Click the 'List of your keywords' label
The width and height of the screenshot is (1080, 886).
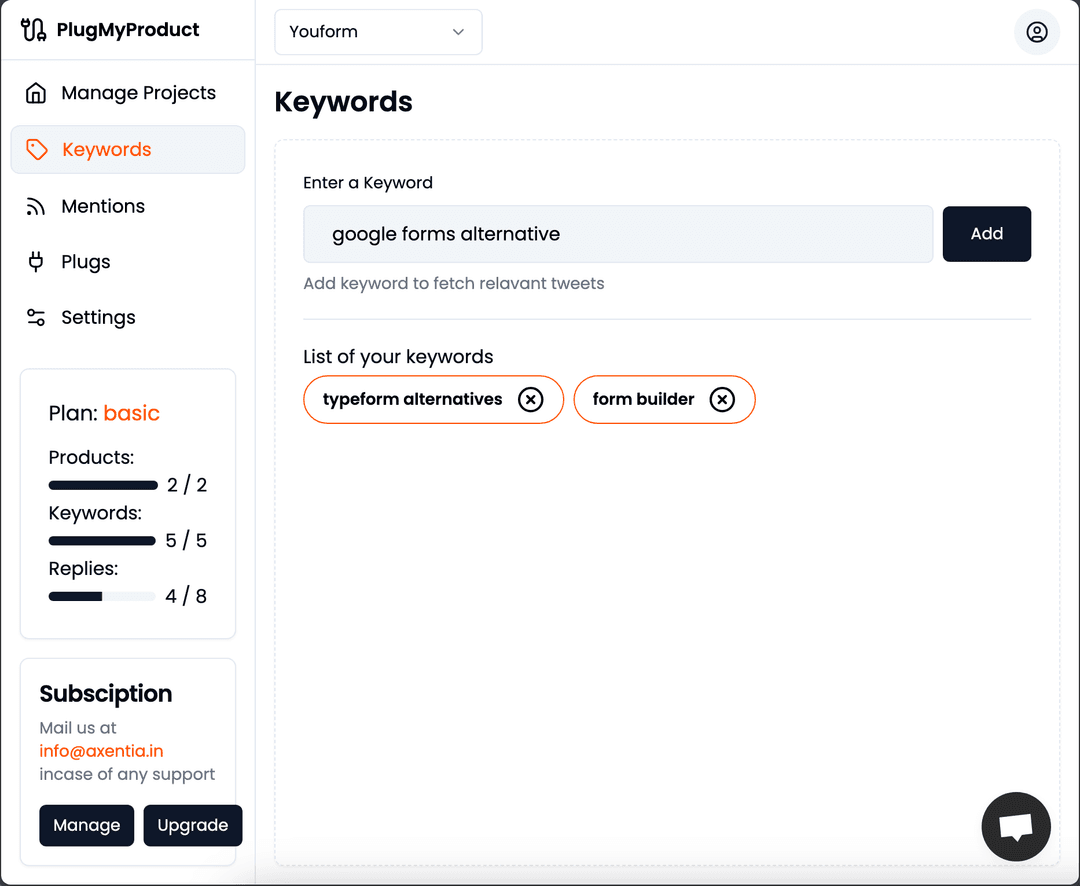click(x=398, y=356)
